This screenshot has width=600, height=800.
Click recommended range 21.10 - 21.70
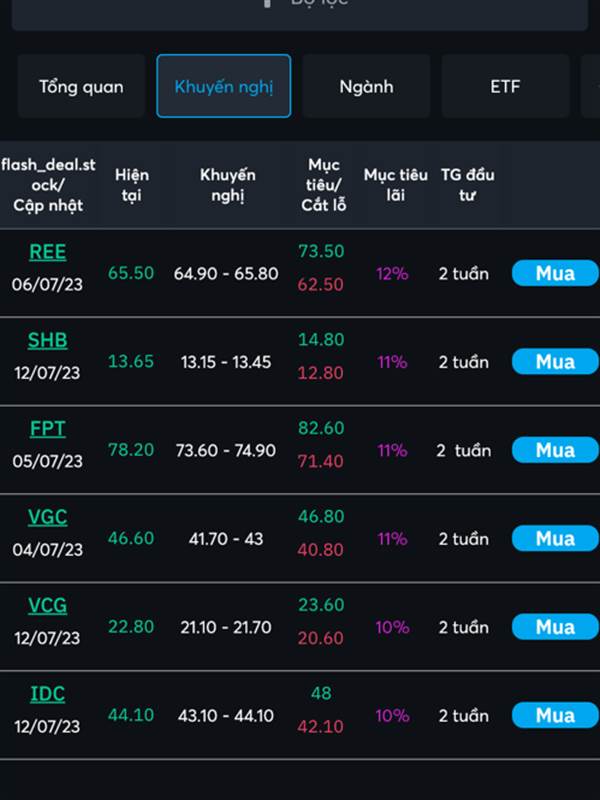(226, 627)
